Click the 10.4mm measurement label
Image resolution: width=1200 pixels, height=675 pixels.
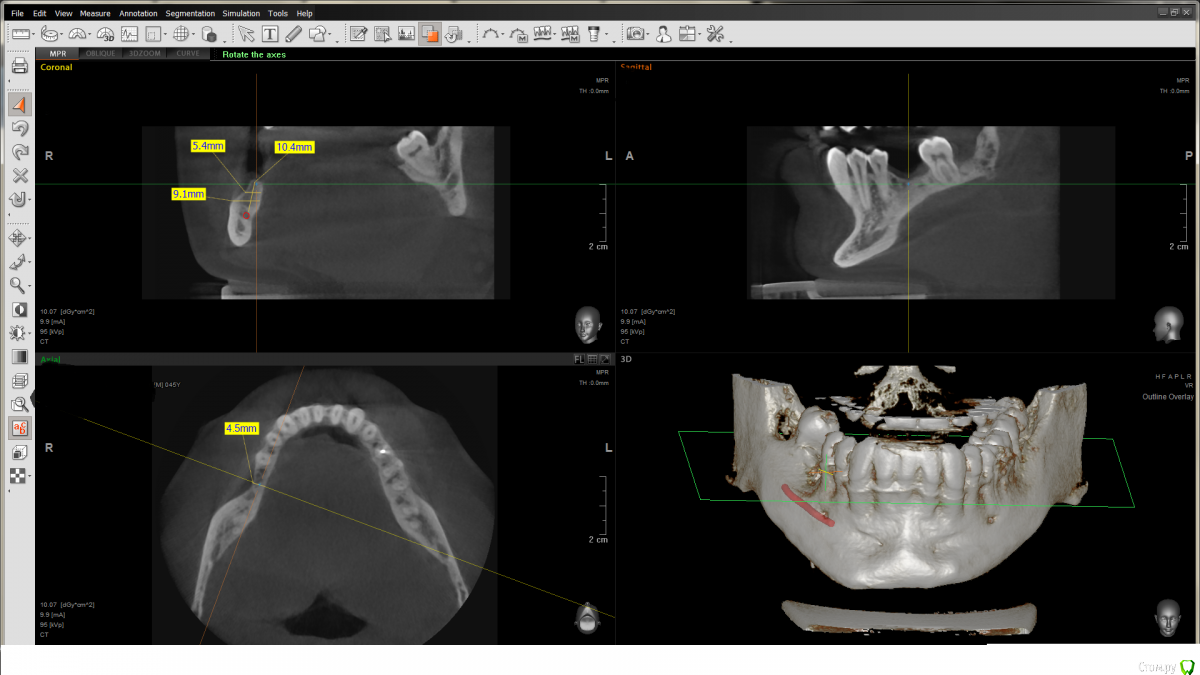(294, 147)
